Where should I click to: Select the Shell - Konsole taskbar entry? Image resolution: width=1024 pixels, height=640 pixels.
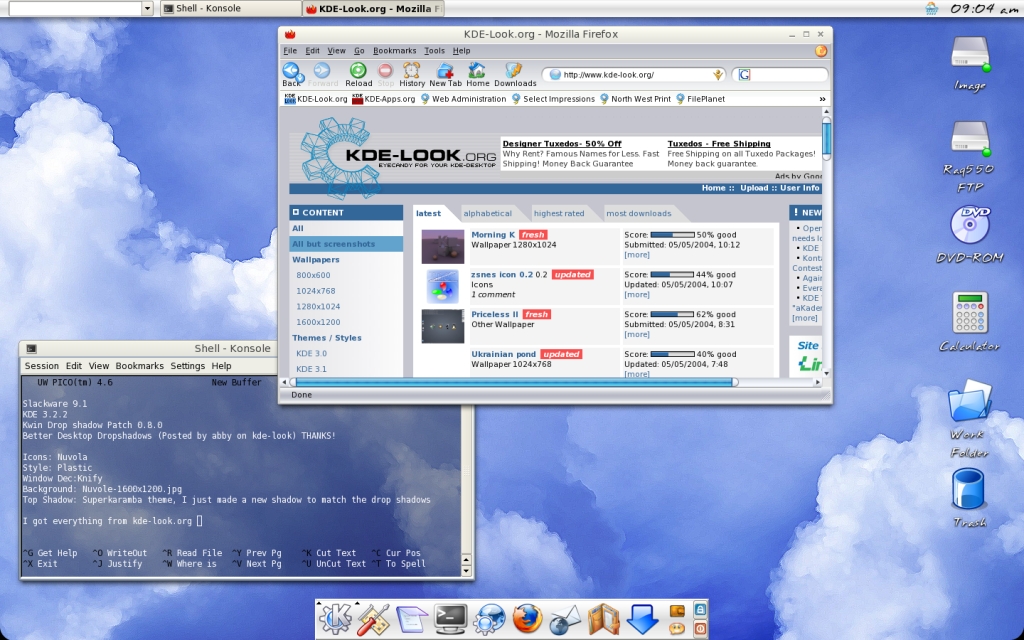(231, 8)
